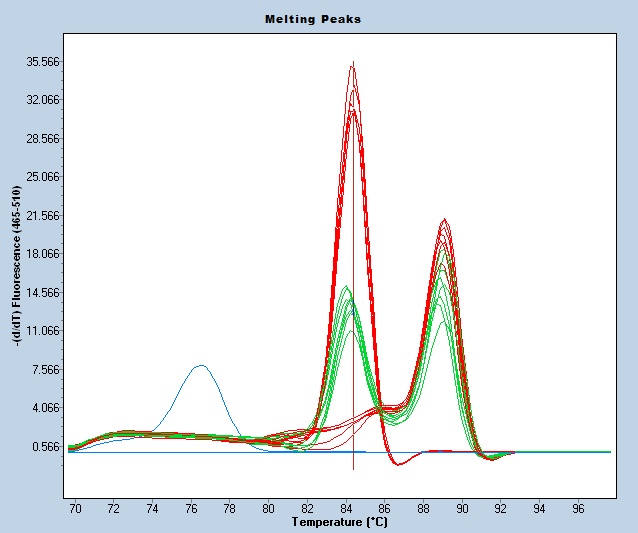Select the green peak near 84 °C
638x533 pixels.
pos(347,288)
